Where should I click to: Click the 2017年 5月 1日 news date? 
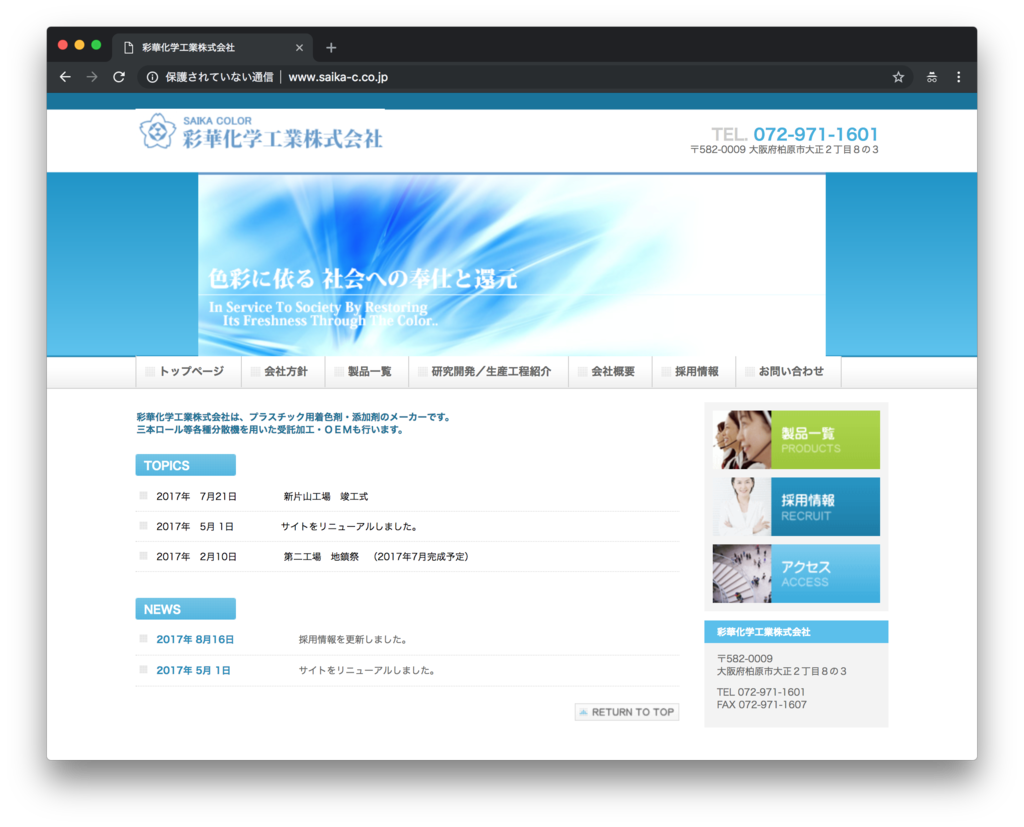coord(193,670)
